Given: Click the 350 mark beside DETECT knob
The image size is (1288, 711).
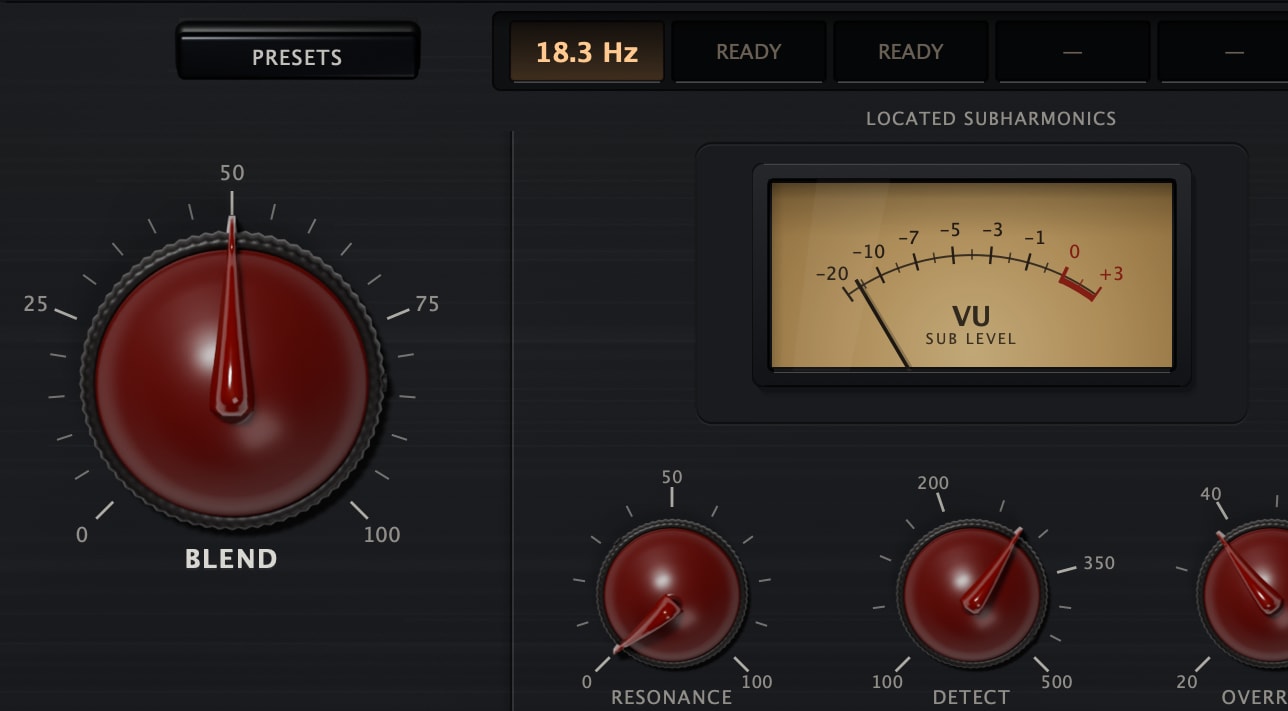Looking at the screenshot, I should [x=1099, y=563].
